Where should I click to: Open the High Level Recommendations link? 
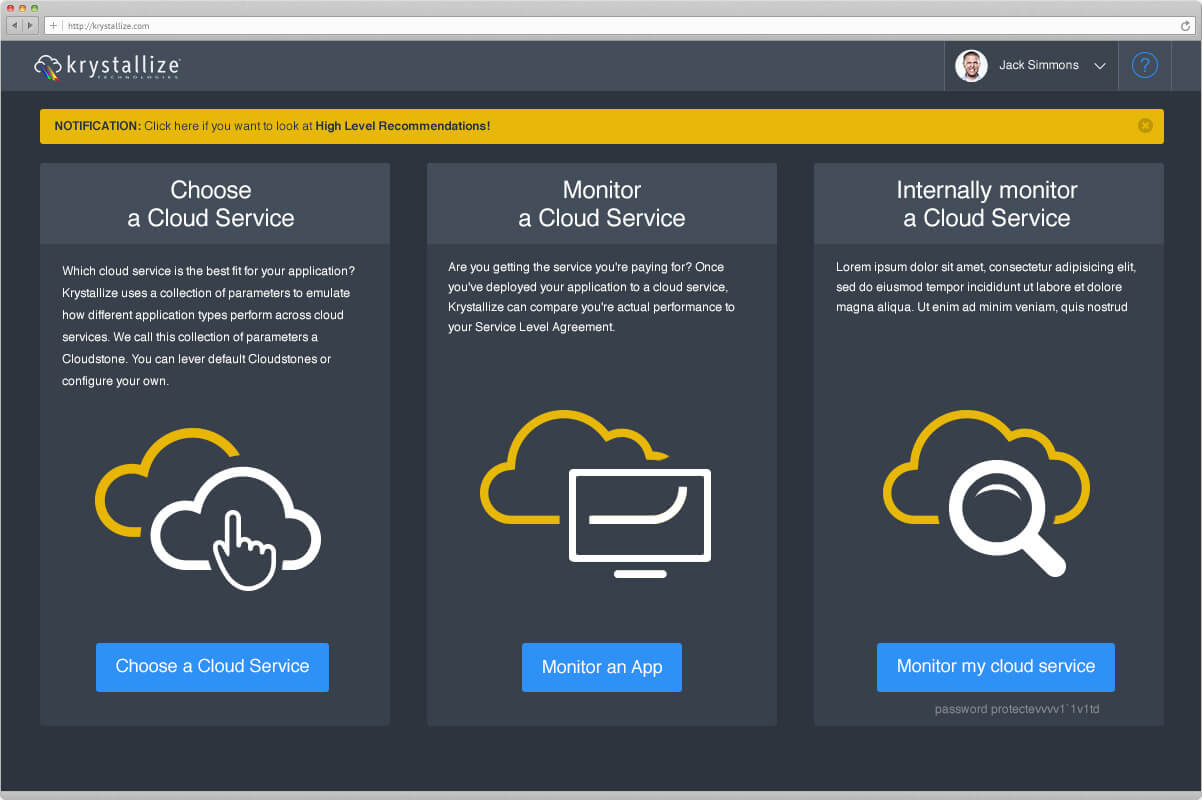coord(402,126)
